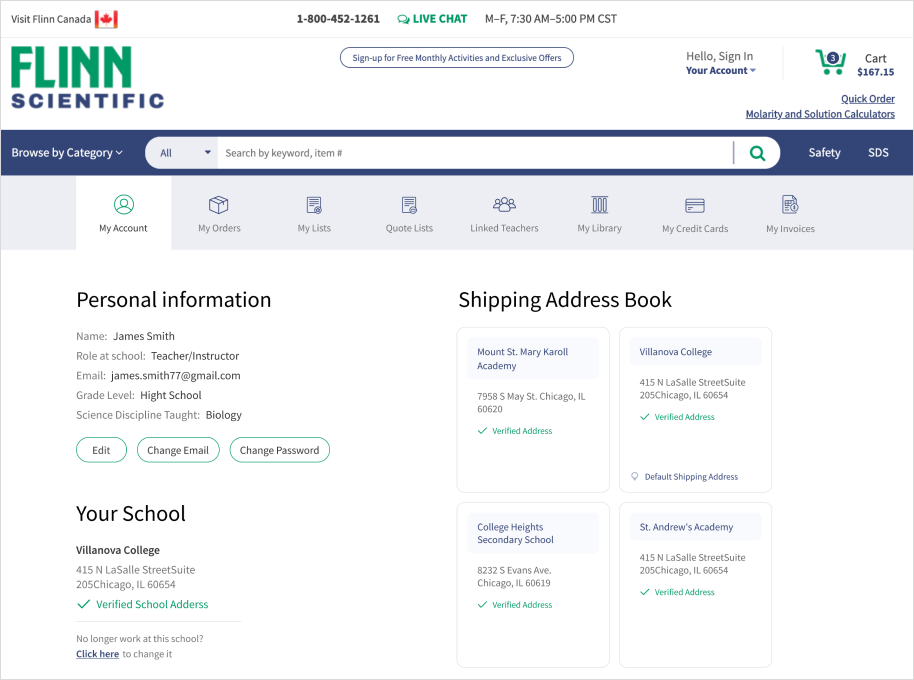Open Molarity and Solution Calculators link

[x=820, y=114]
